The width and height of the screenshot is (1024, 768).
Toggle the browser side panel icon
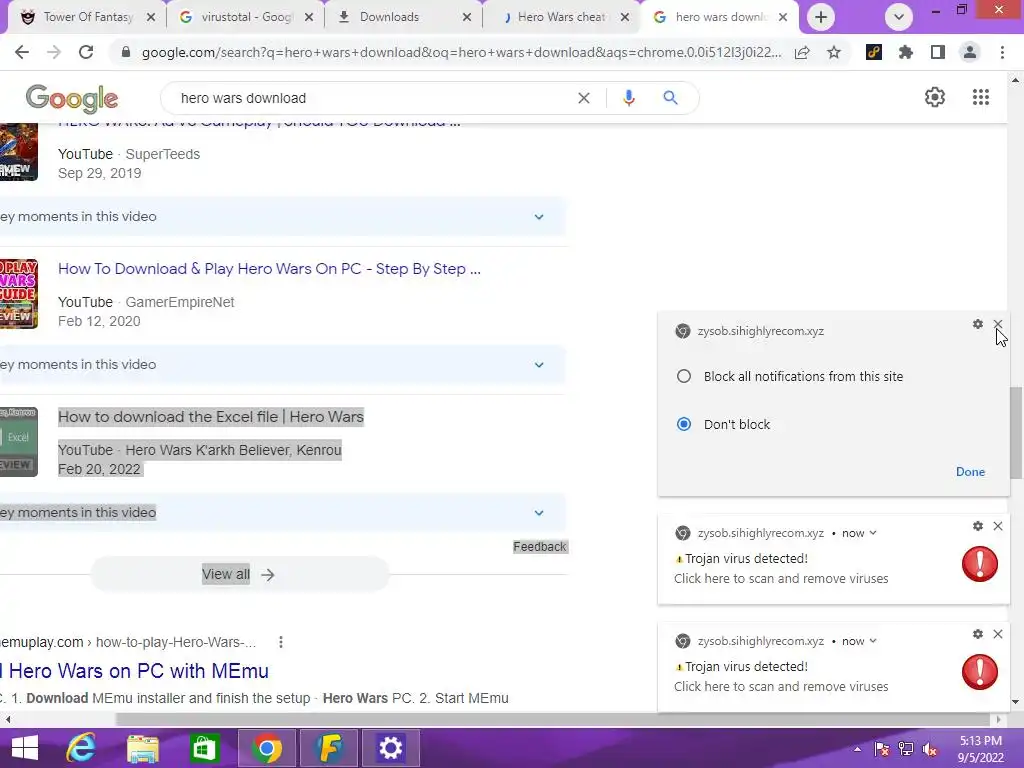938,52
